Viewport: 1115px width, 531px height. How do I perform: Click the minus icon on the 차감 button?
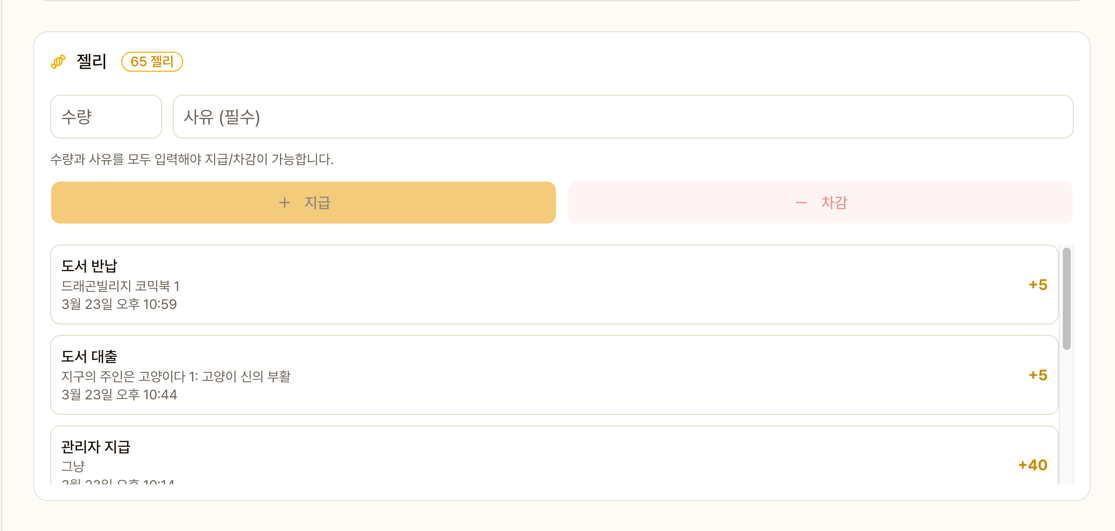(801, 203)
